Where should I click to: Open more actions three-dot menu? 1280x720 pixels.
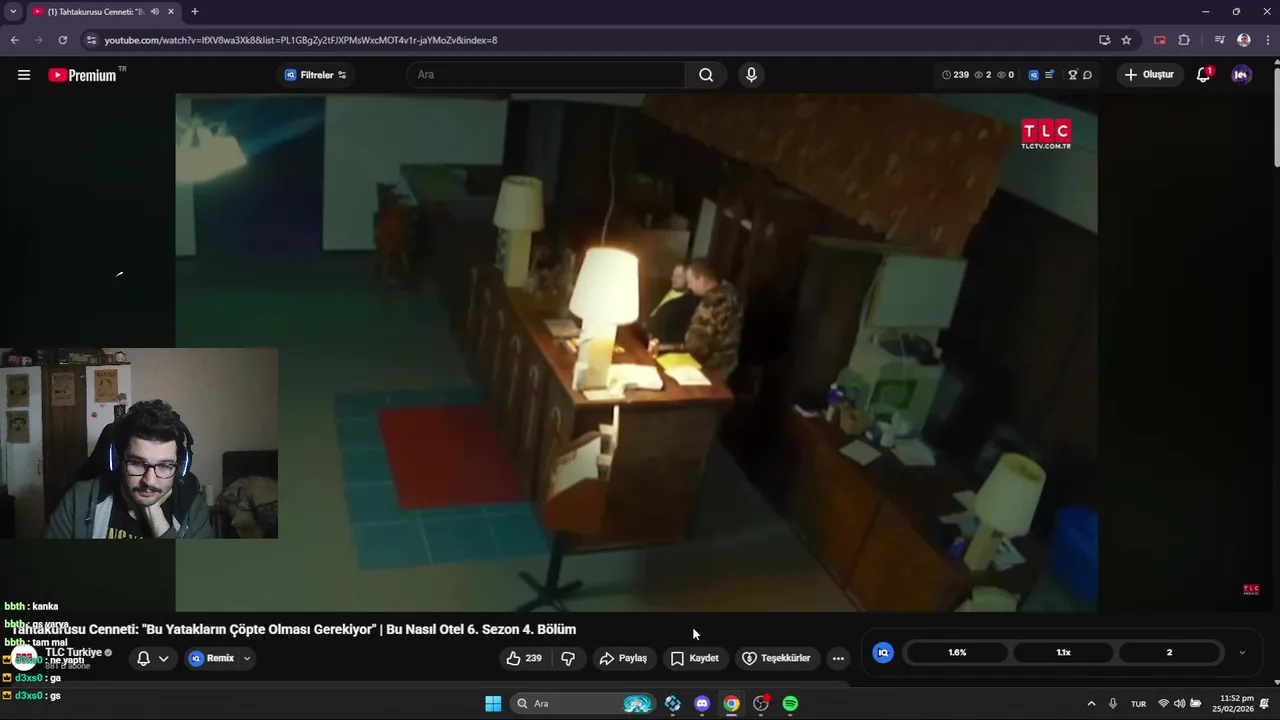click(x=838, y=658)
